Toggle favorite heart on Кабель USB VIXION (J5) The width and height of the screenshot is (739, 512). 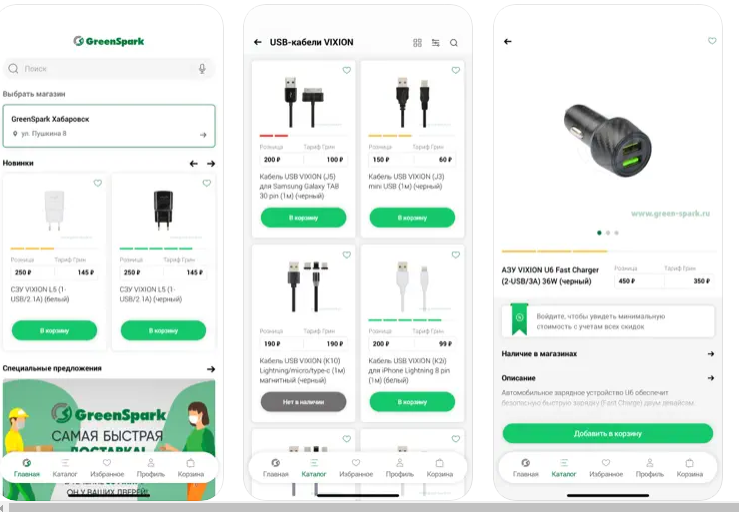(346, 70)
